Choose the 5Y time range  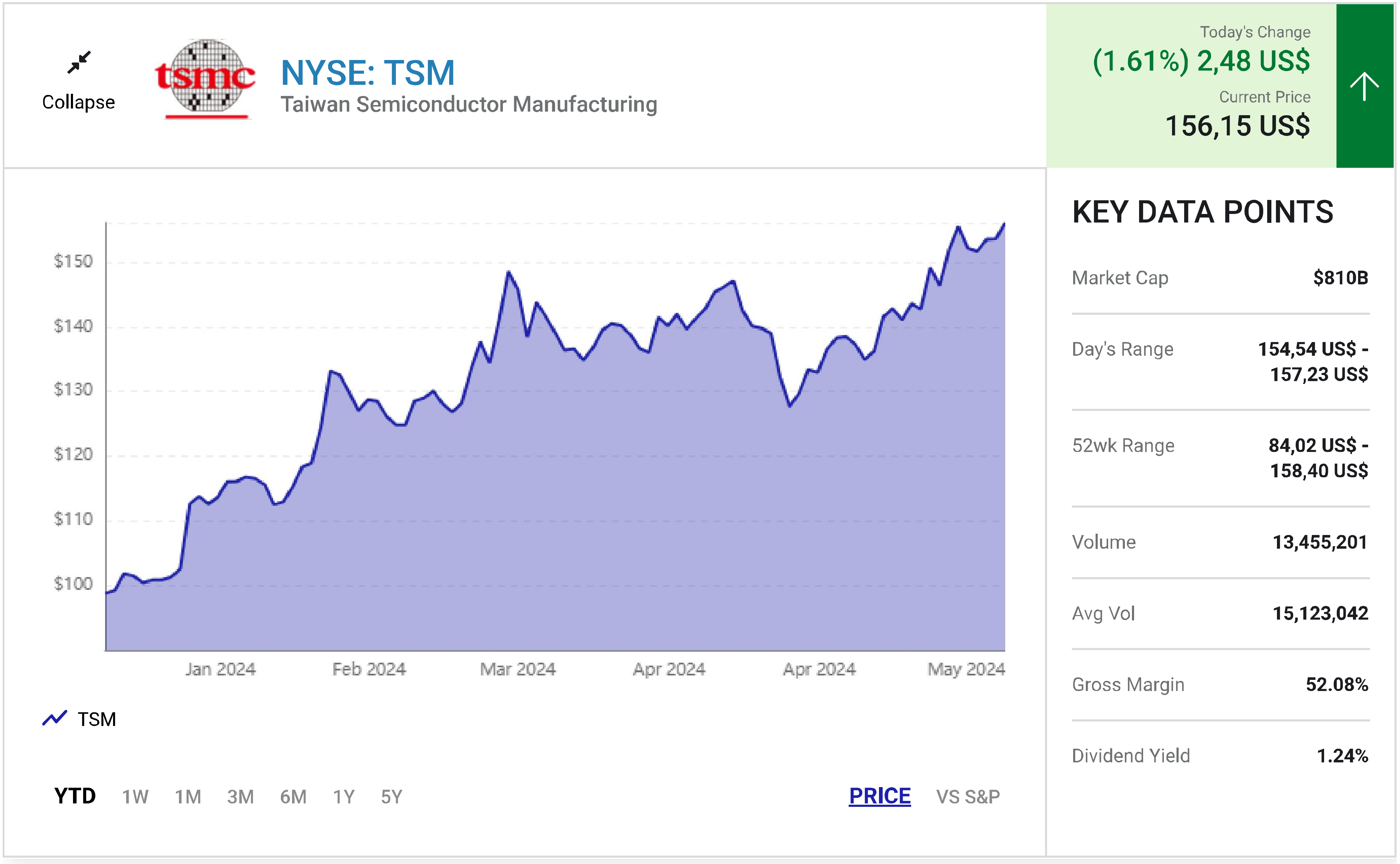tap(392, 797)
